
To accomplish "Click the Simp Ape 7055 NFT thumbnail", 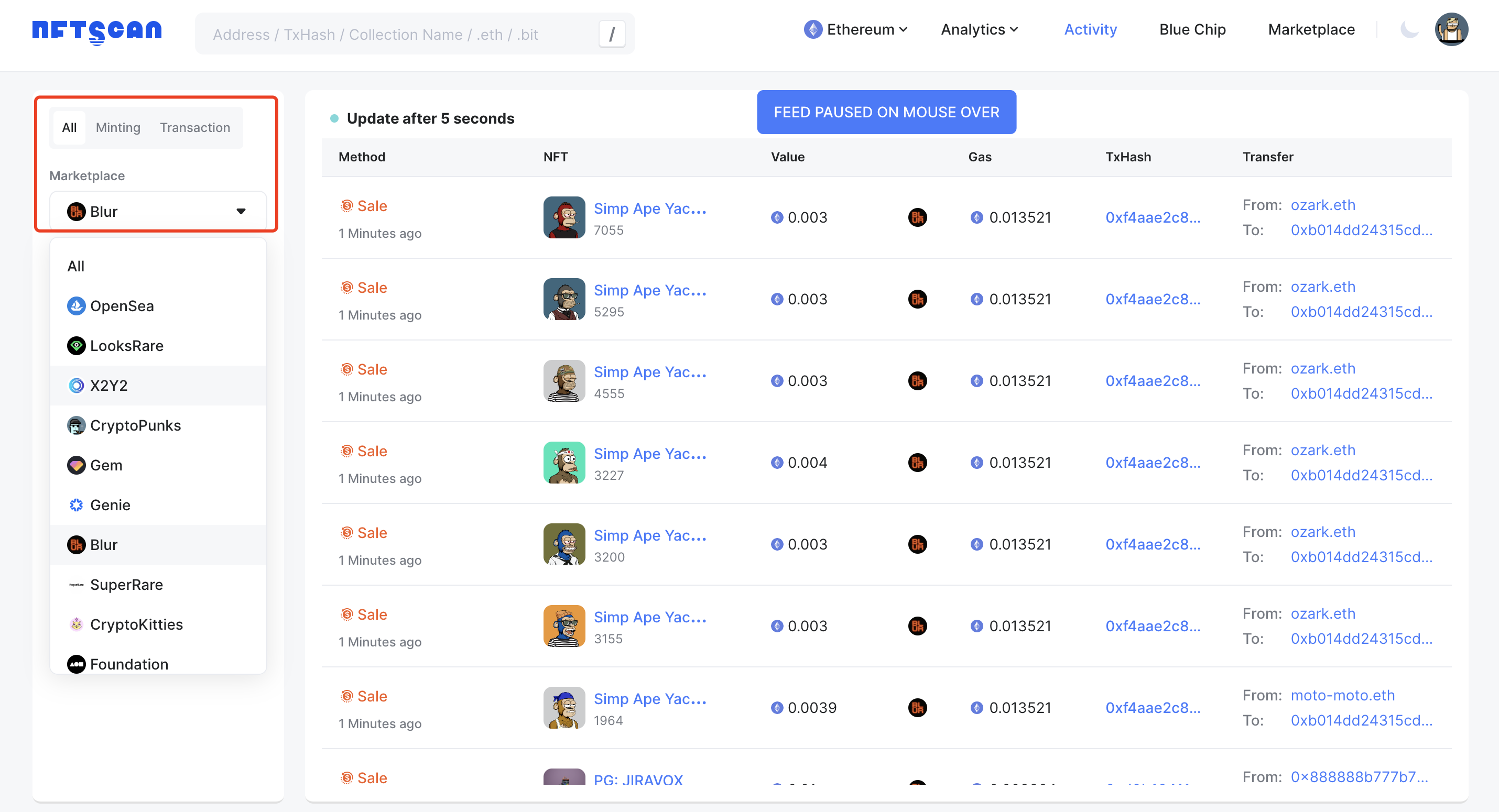I will pos(563,217).
